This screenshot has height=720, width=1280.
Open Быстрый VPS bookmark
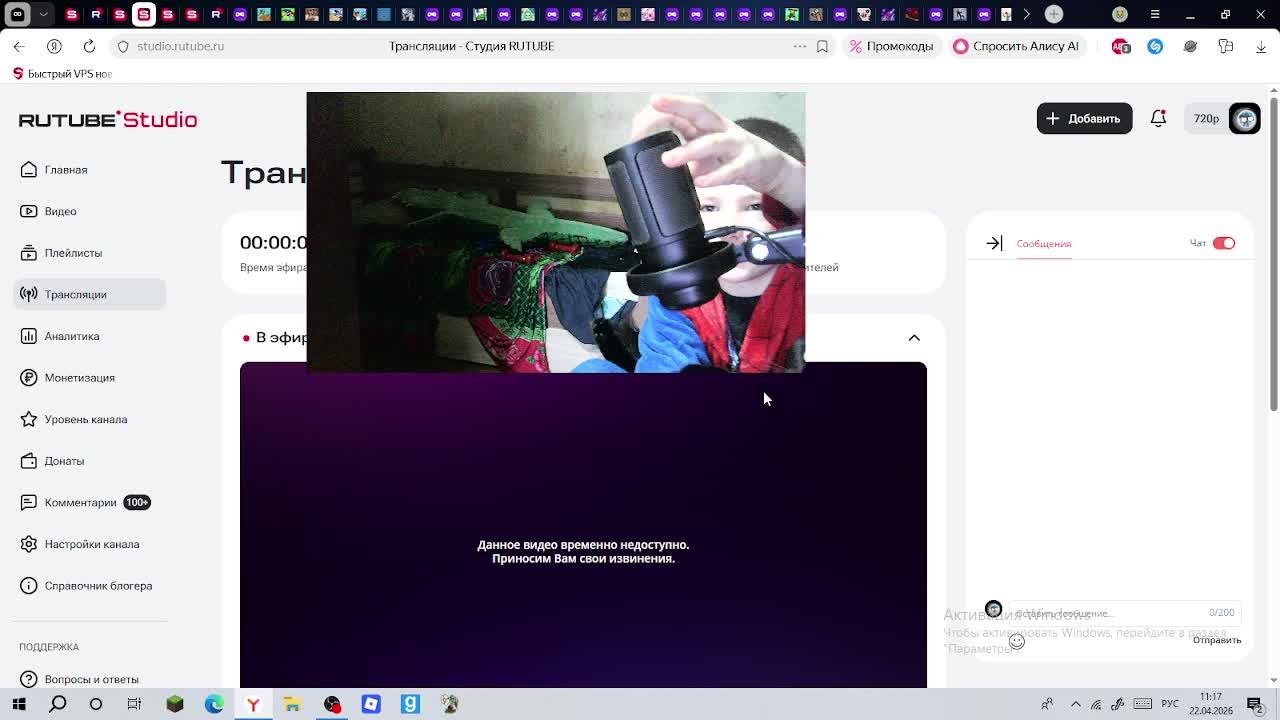pos(63,74)
